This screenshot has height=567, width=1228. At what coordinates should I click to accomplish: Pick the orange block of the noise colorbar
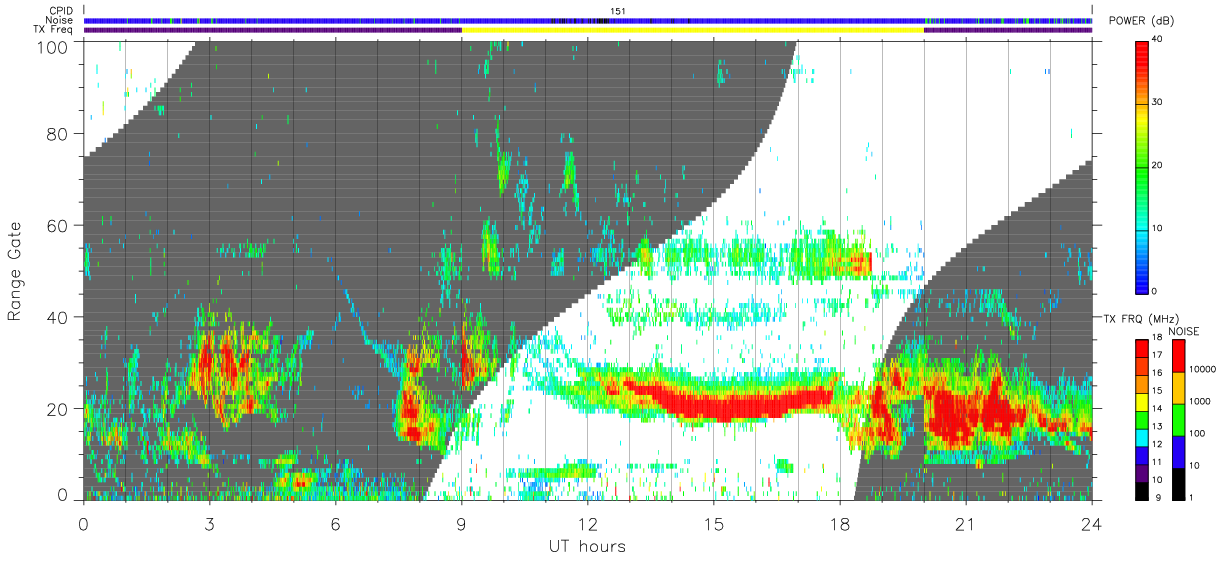tap(1178, 387)
